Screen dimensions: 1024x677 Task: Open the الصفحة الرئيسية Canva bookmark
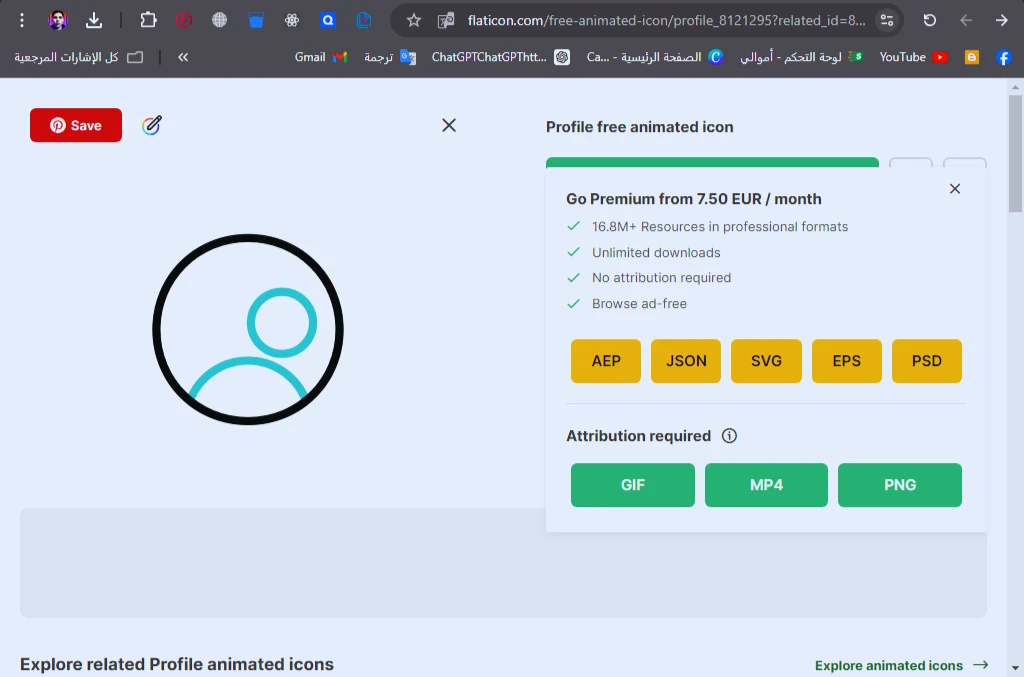click(x=655, y=57)
